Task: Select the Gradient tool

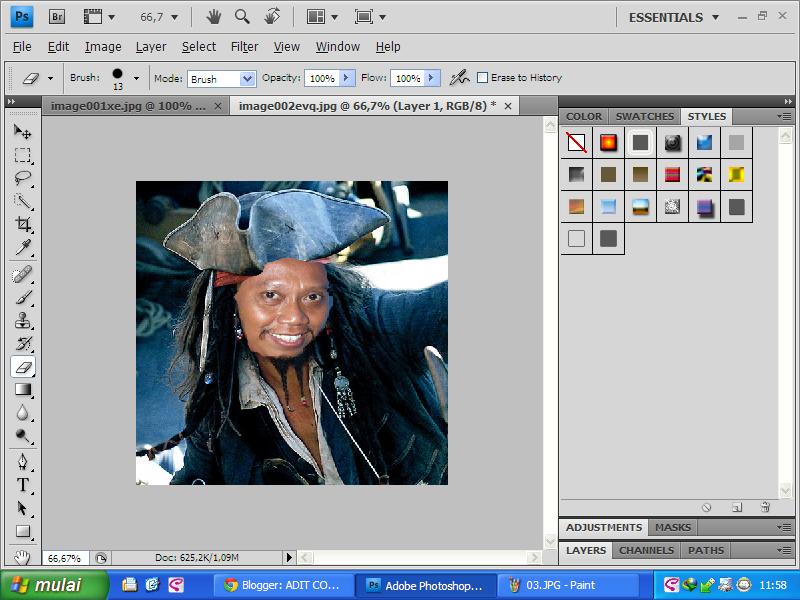Action: point(22,390)
